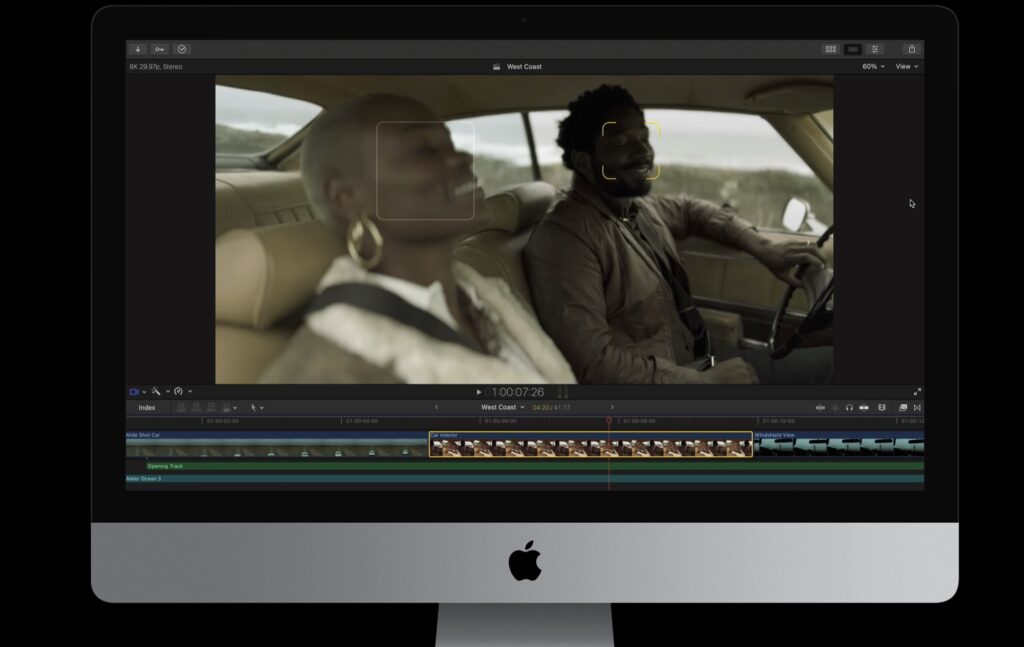
Task: Open the retime speedometer menu
Action: coord(182,392)
